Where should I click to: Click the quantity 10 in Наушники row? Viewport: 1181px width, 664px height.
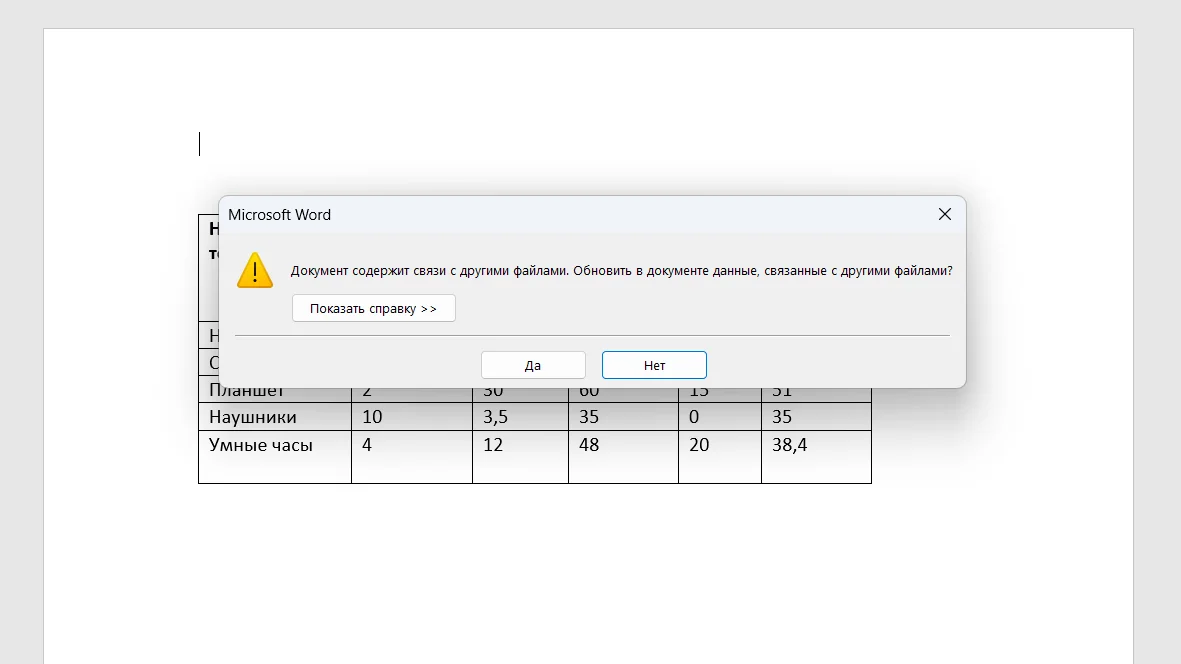[372, 417]
